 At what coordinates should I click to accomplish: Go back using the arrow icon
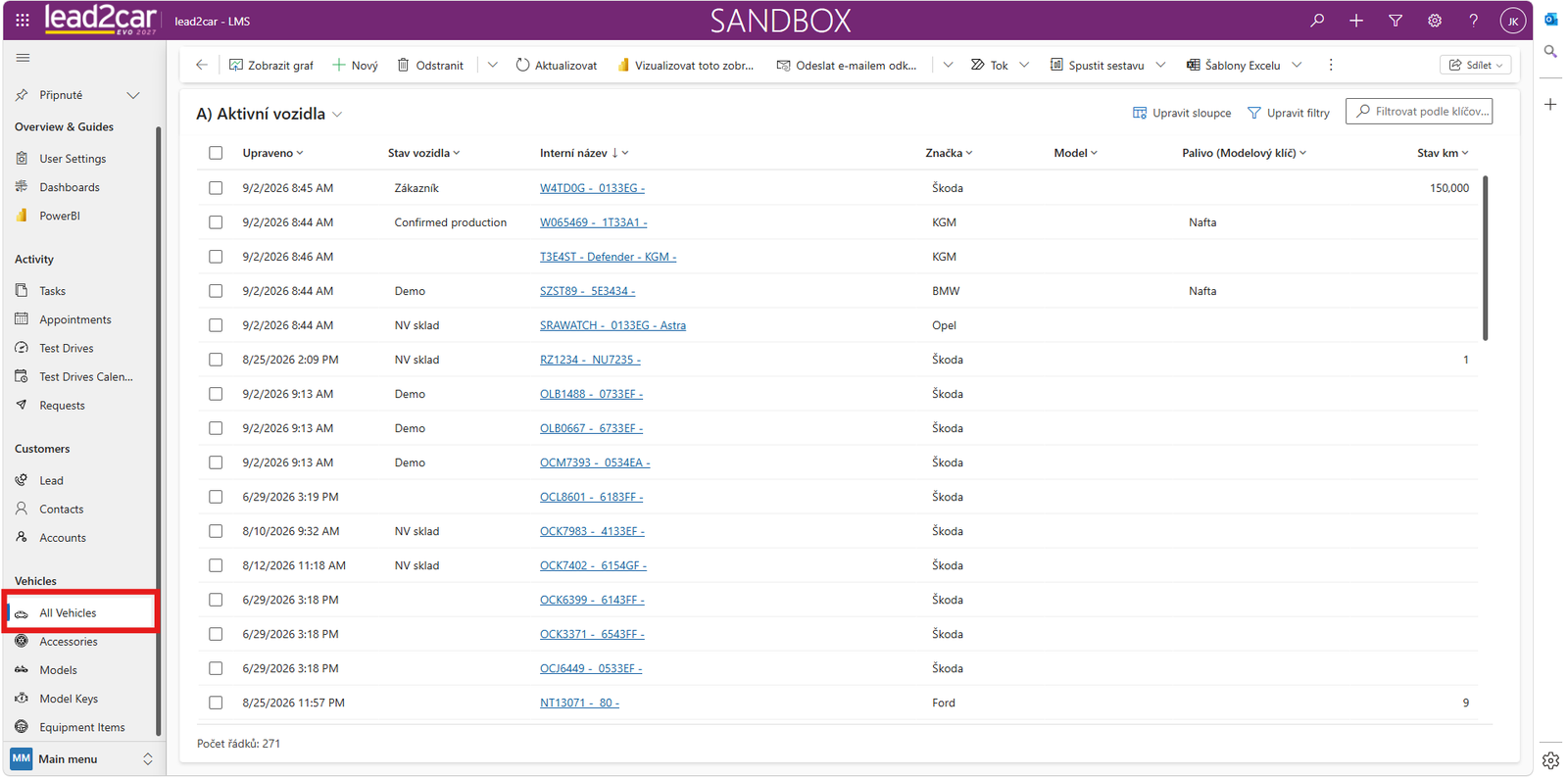[202, 65]
